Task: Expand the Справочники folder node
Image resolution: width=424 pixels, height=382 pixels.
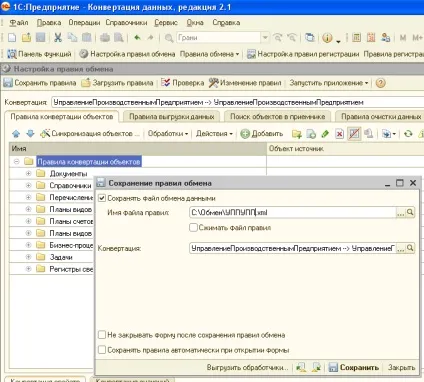Action: (x=28, y=185)
